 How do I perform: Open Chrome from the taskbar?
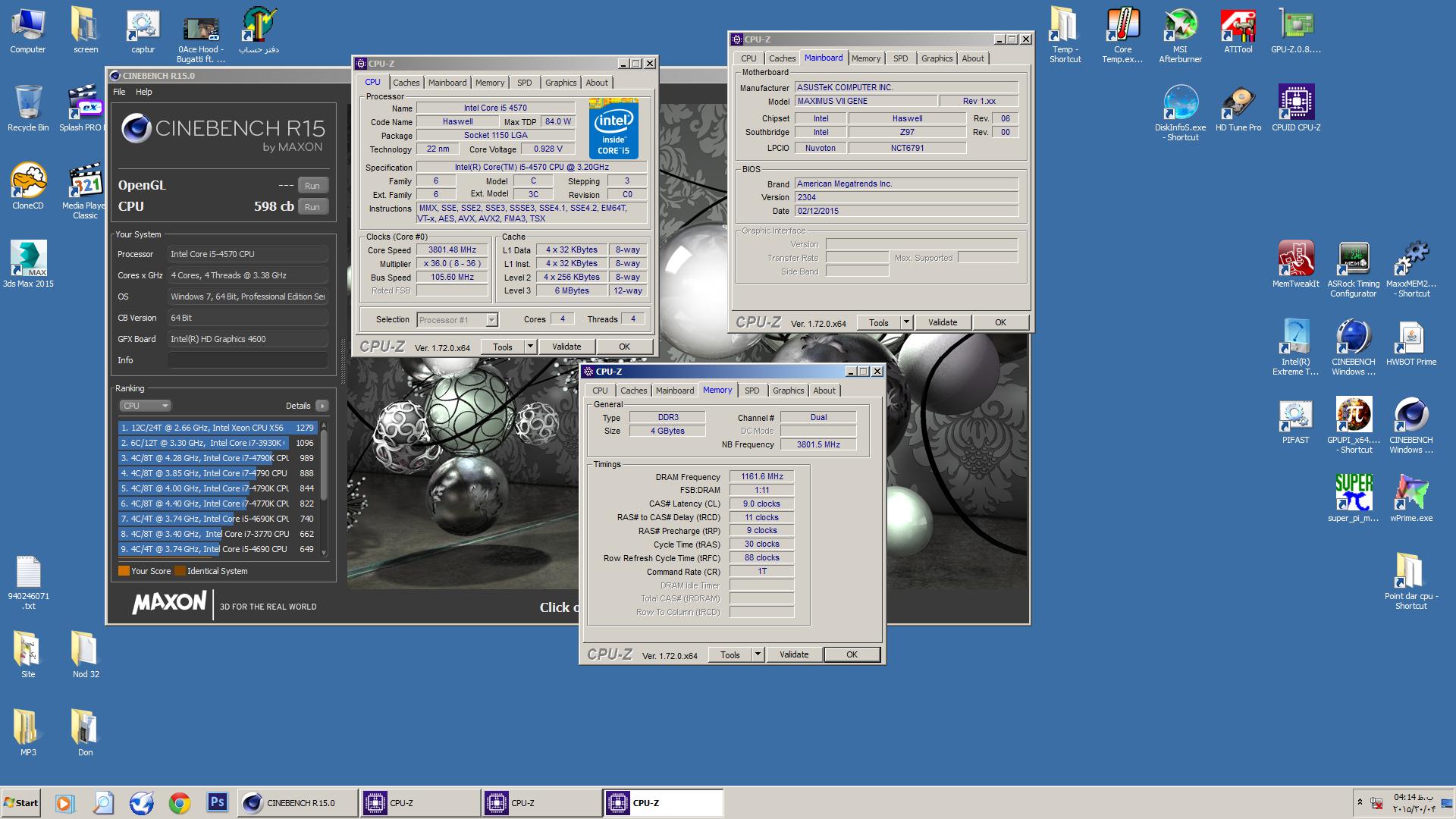tap(180, 802)
